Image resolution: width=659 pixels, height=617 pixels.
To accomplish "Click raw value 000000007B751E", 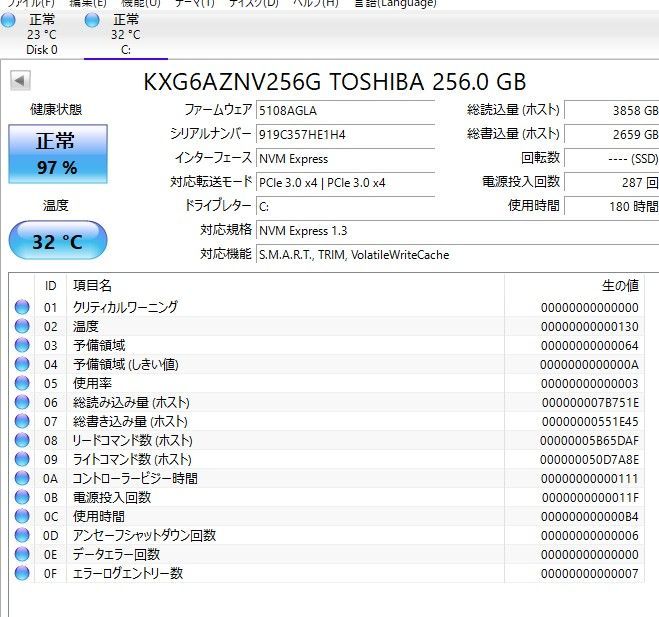I will (590, 403).
